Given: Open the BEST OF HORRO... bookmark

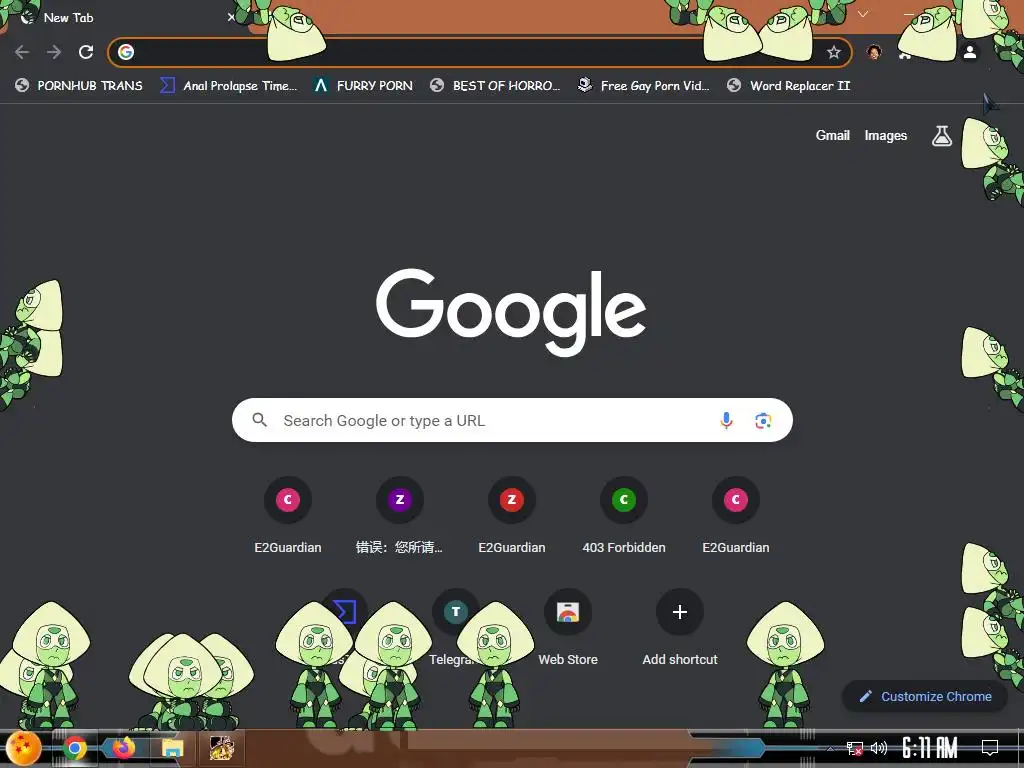Looking at the screenshot, I should [x=495, y=86].
